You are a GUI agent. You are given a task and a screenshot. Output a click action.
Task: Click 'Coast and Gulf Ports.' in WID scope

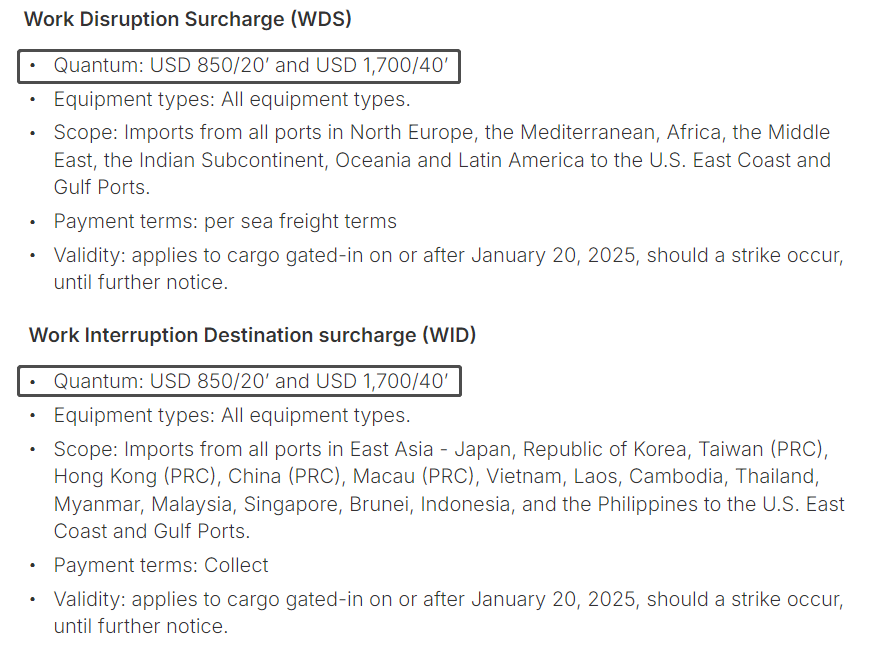[151, 531]
